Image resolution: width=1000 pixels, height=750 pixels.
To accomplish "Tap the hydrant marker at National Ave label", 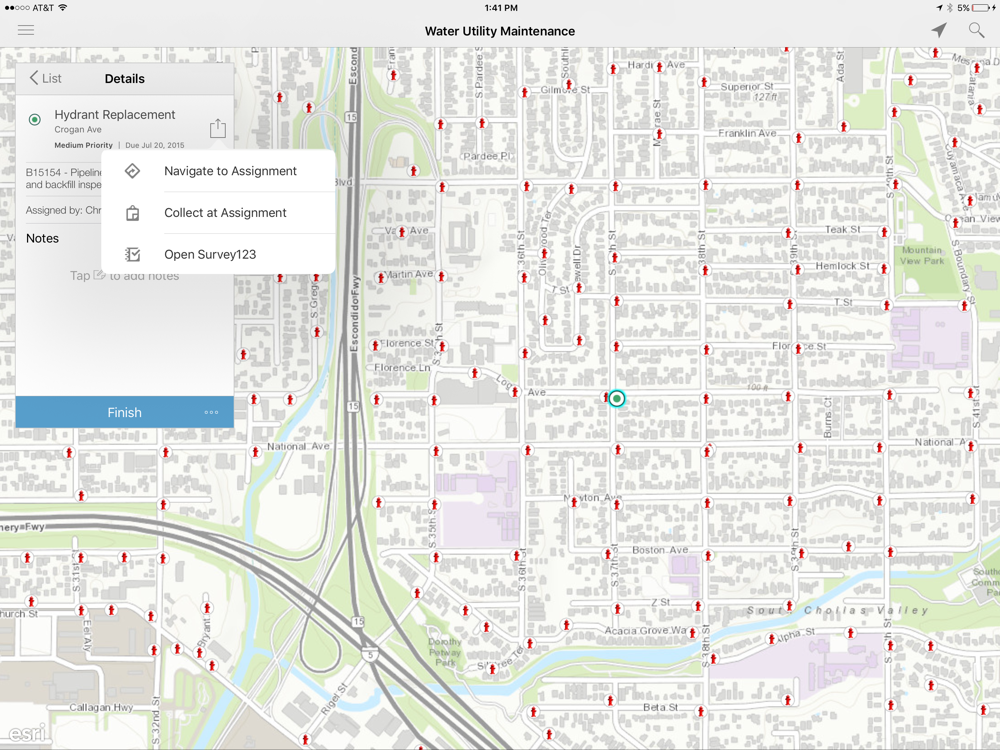I will pos(255,452).
